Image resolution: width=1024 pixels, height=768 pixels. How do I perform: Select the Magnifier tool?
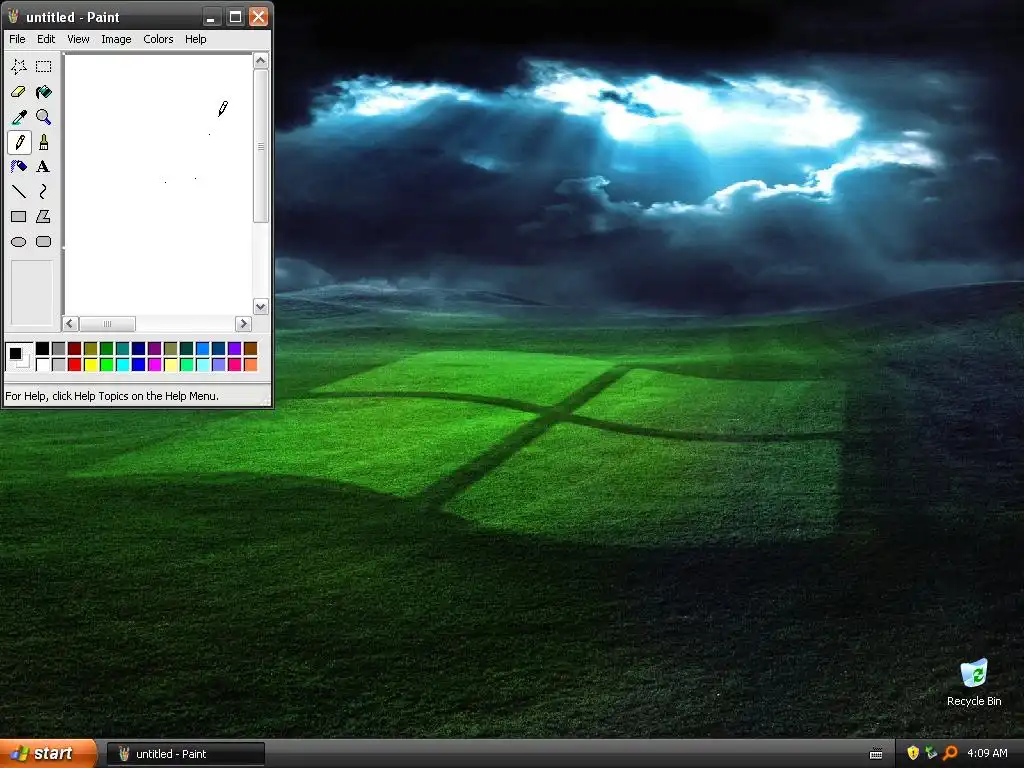(x=44, y=117)
